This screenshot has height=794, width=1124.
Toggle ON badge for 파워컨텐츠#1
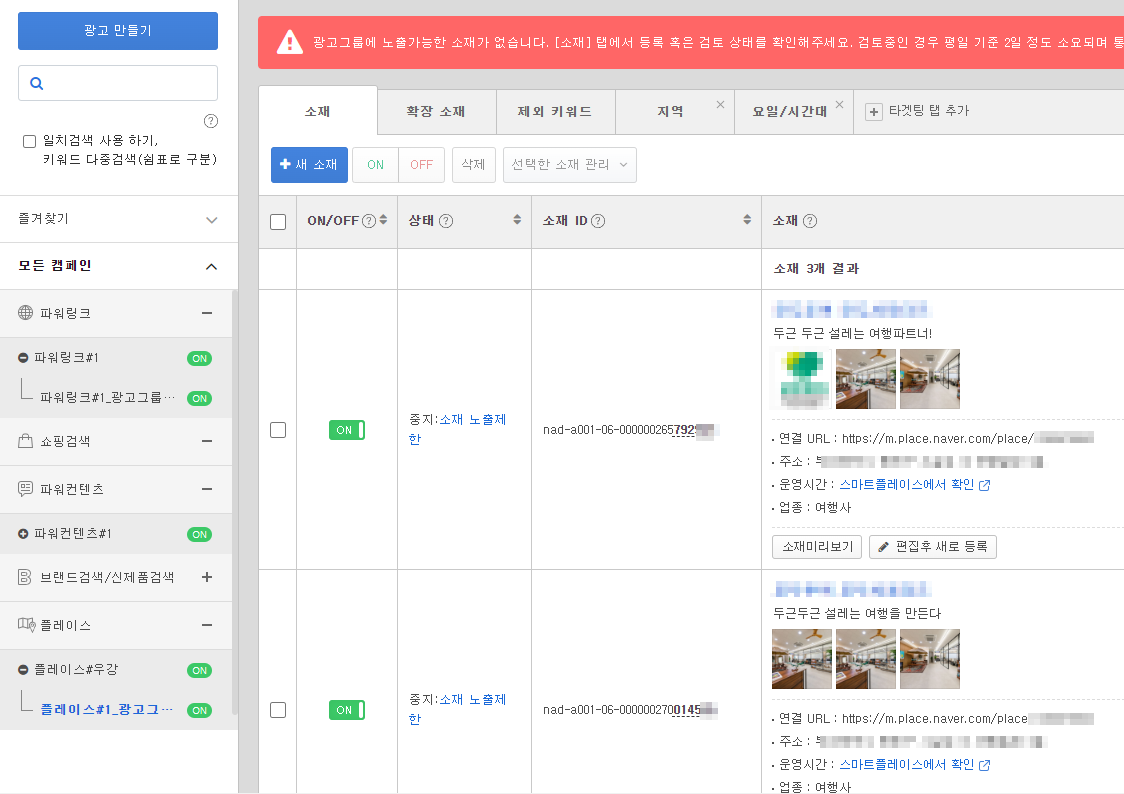click(x=199, y=535)
